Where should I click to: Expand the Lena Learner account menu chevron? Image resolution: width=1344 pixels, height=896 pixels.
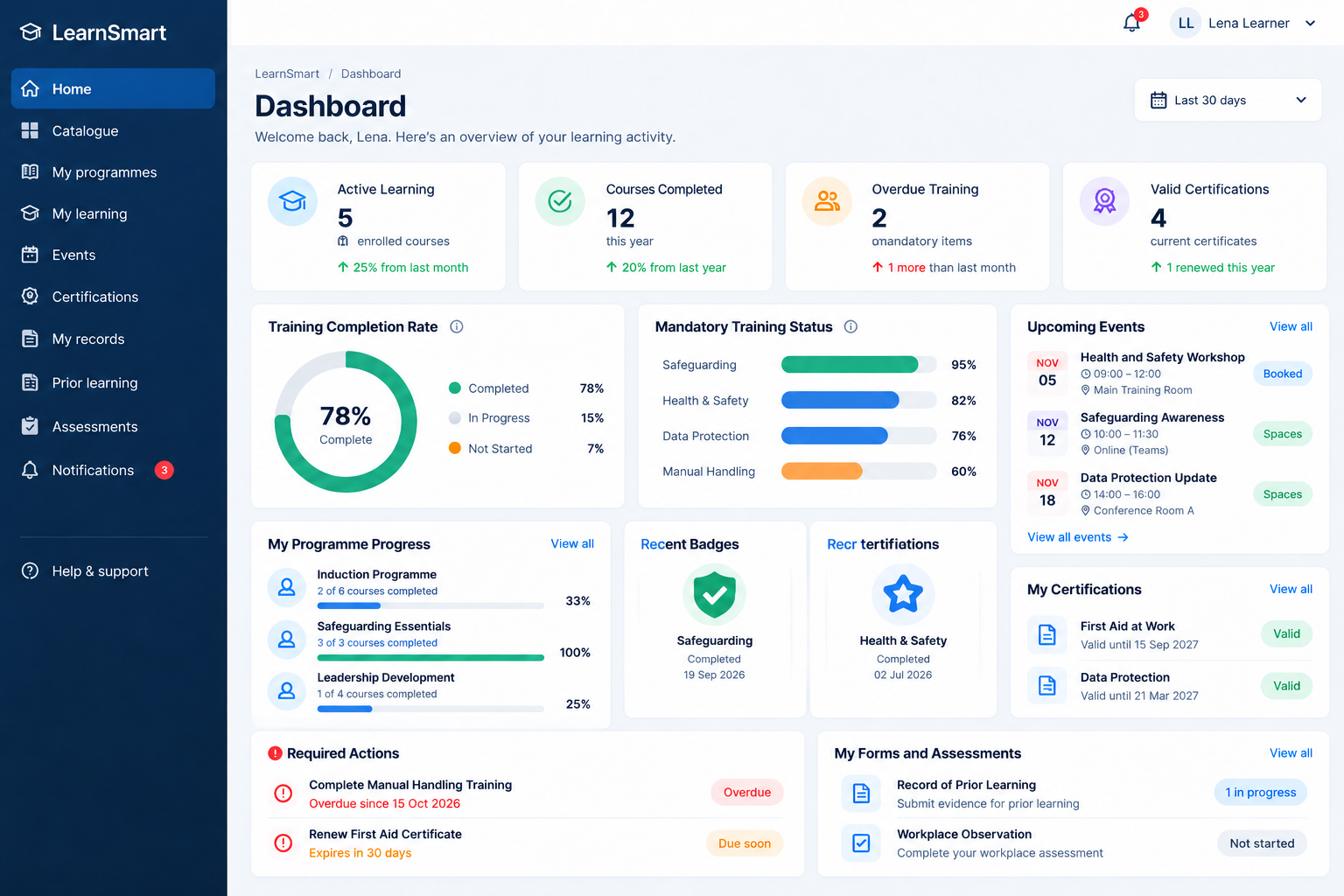pyautogui.click(x=1311, y=24)
